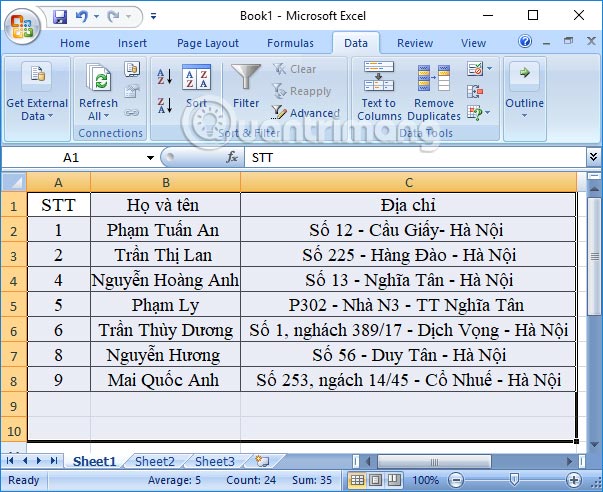
Task: Switch to Sheet2 worksheet tab
Action: tap(155, 461)
